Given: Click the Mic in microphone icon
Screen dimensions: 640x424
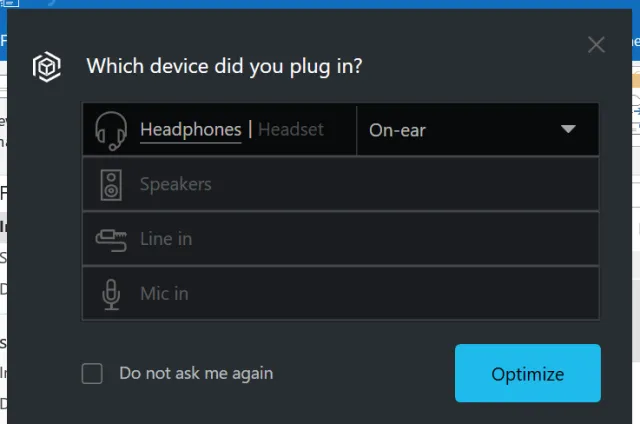Looking at the screenshot, I should tap(111, 294).
